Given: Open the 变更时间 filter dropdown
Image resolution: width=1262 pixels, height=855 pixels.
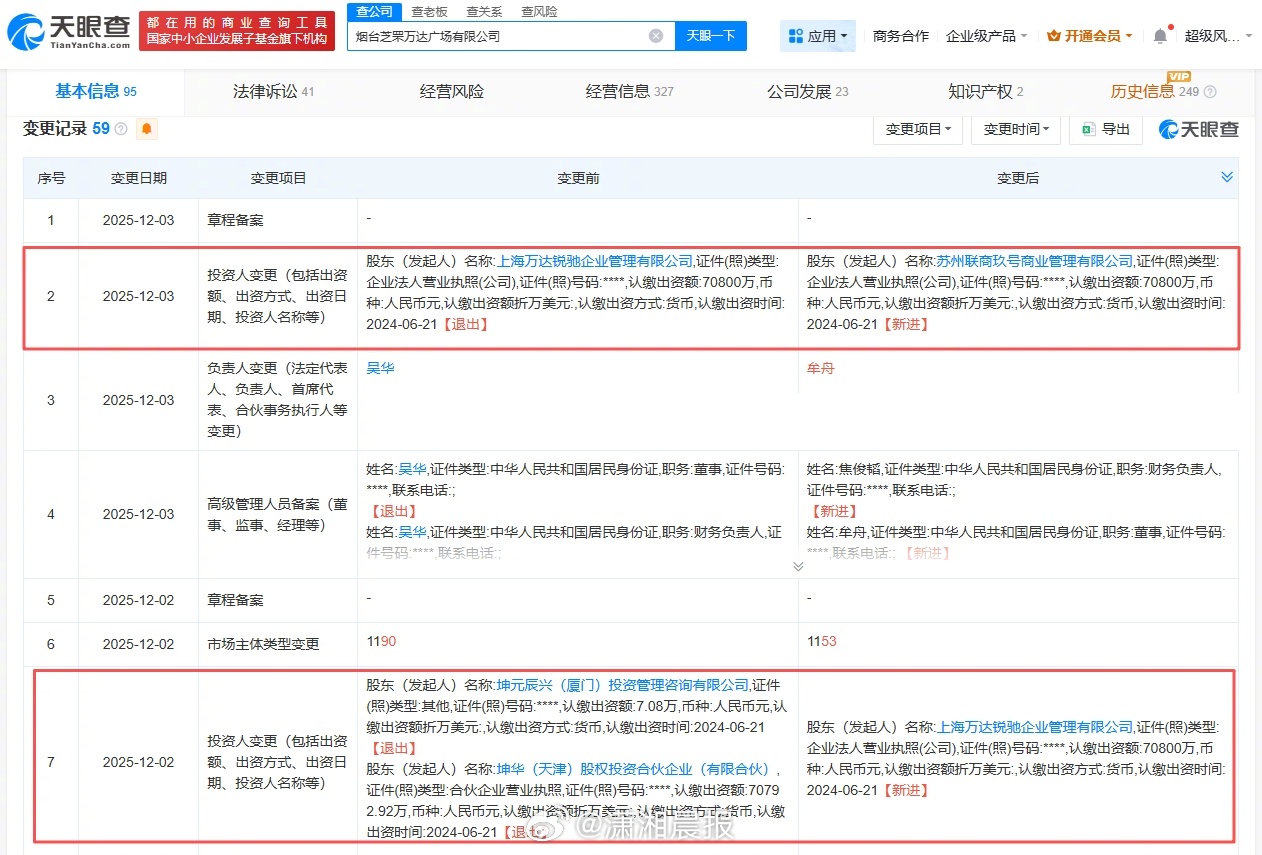Looking at the screenshot, I should [1016, 129].
